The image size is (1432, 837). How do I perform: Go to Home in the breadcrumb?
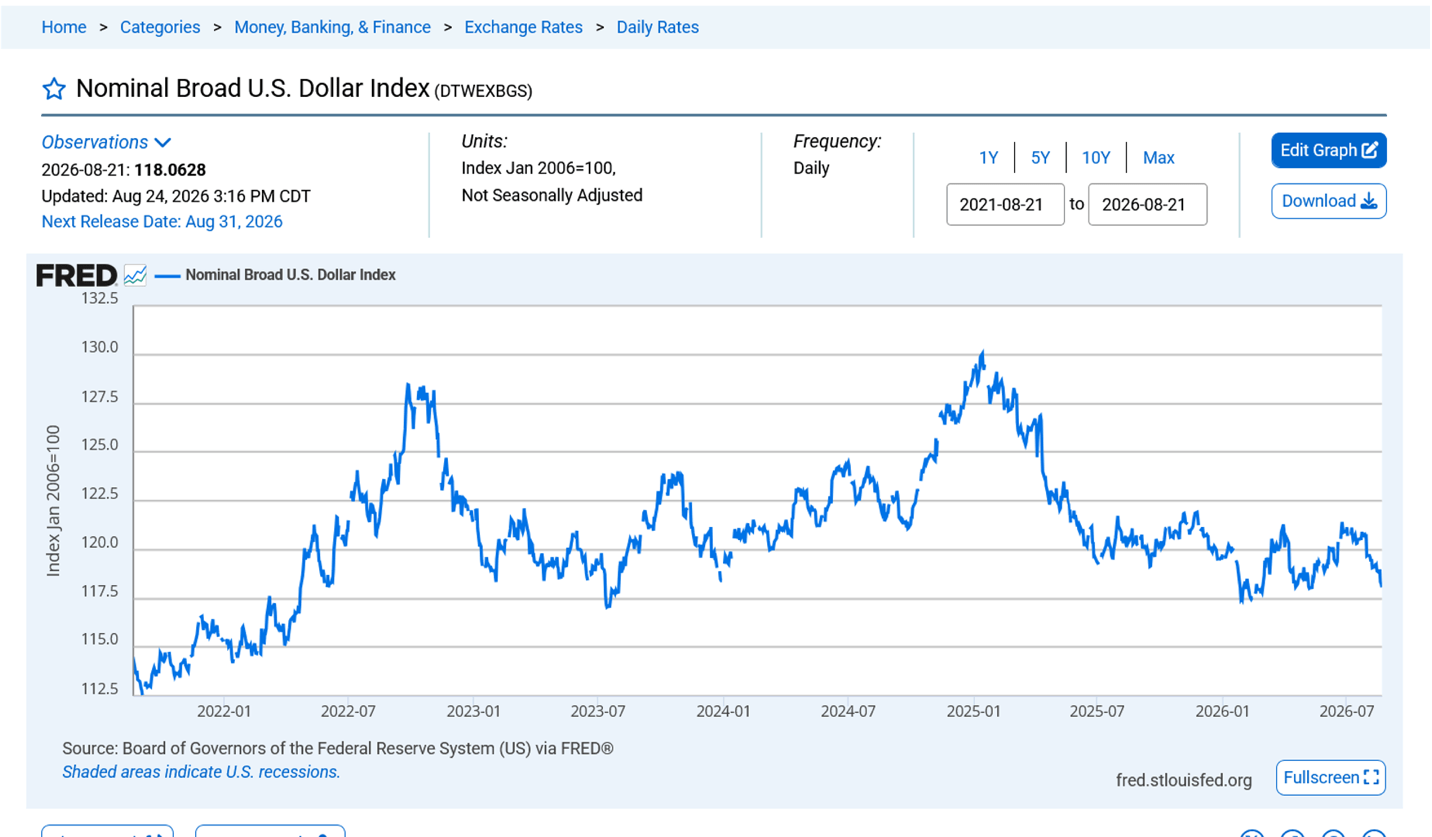(x=64, y=27)
